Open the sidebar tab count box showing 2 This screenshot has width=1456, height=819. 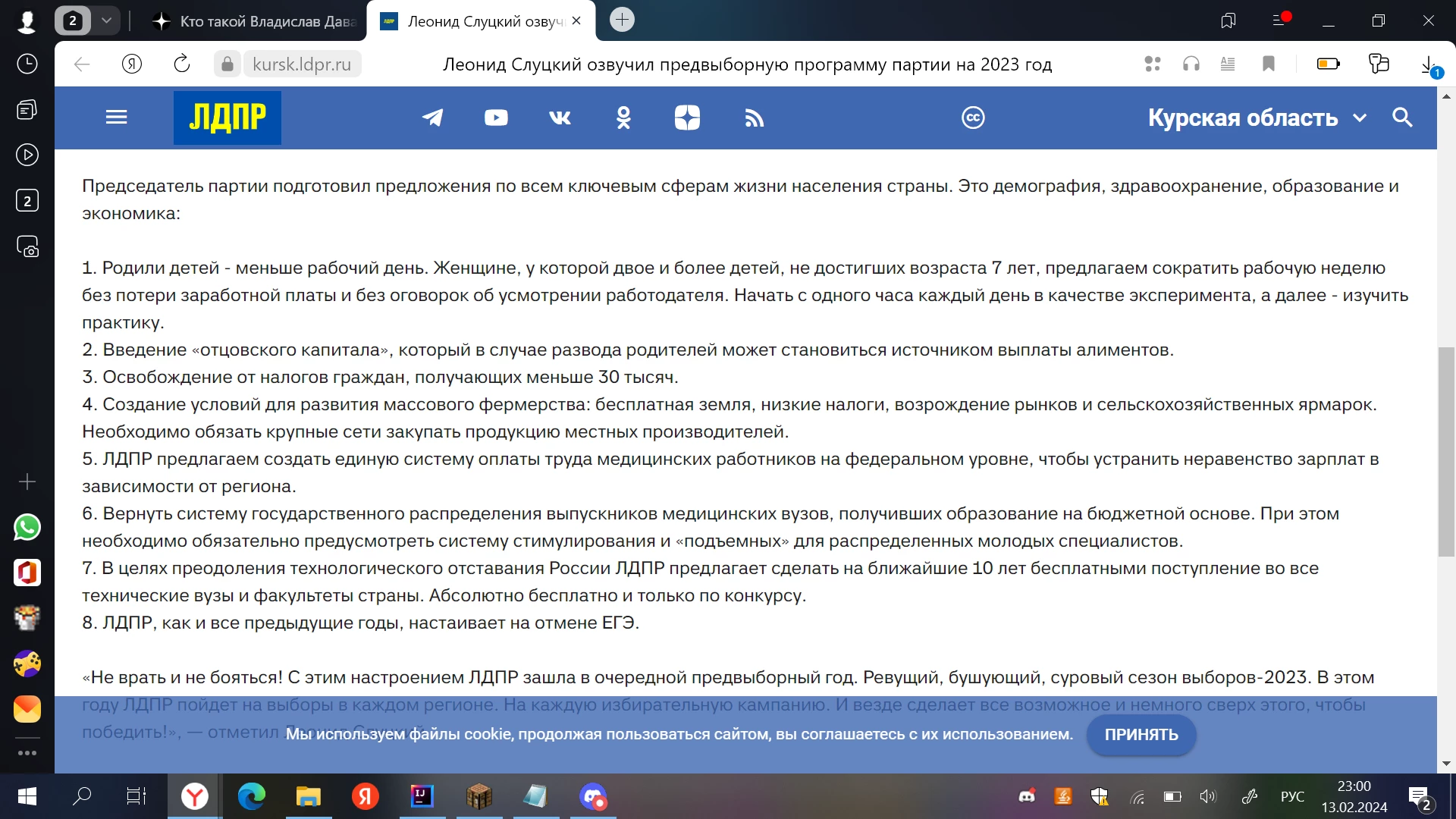coord(27,201)
